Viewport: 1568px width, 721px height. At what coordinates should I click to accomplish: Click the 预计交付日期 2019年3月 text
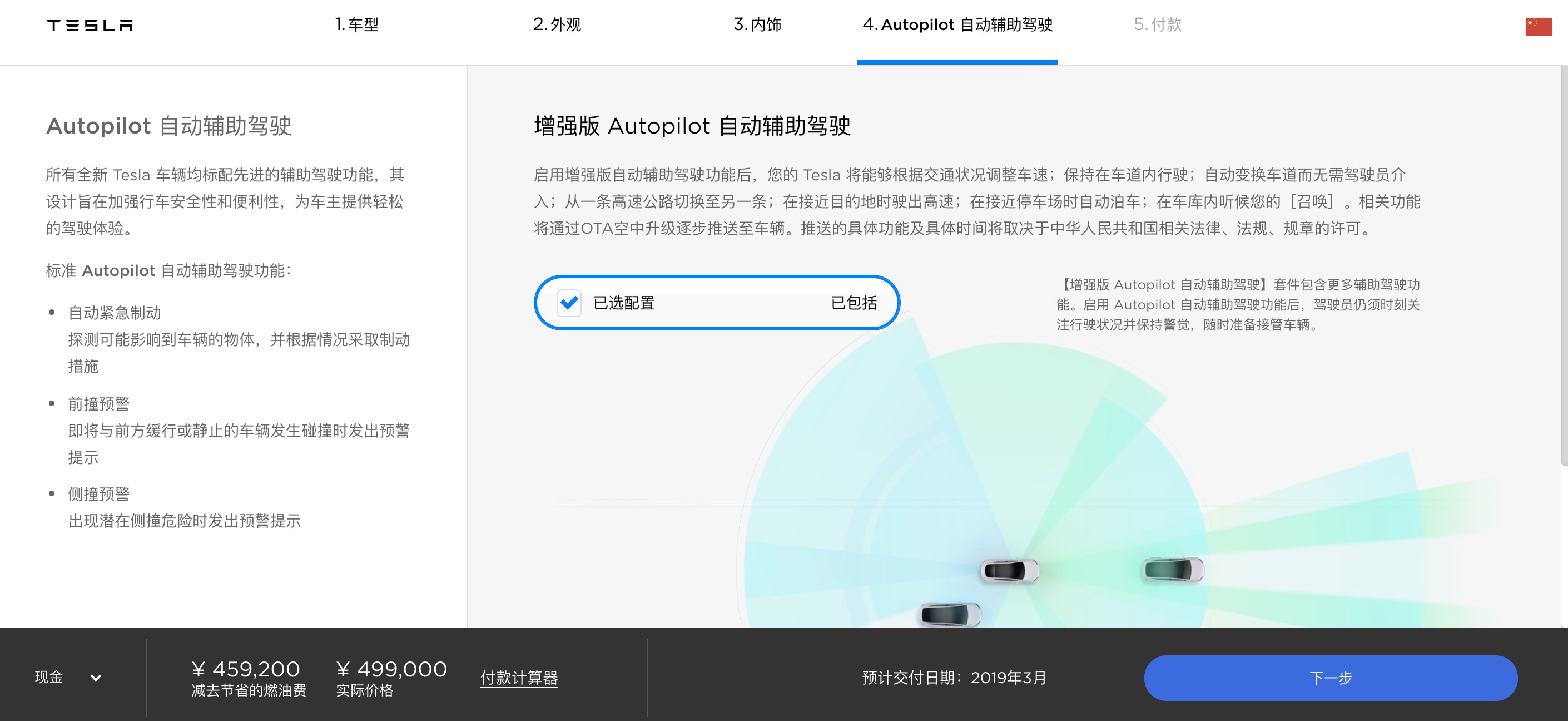click(x=954, y=678)
